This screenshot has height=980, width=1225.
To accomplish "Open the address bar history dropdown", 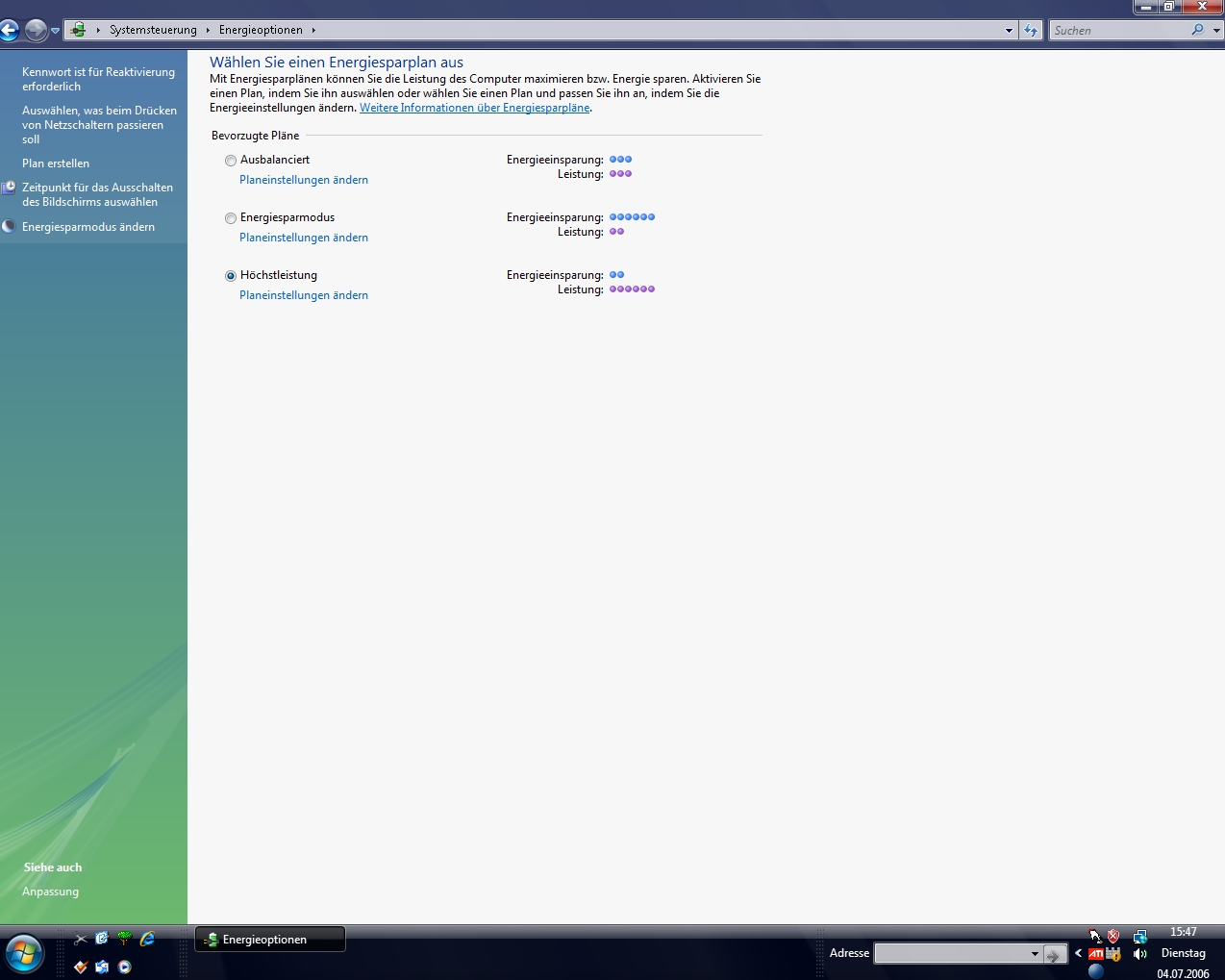I will tap(1009, 31).
